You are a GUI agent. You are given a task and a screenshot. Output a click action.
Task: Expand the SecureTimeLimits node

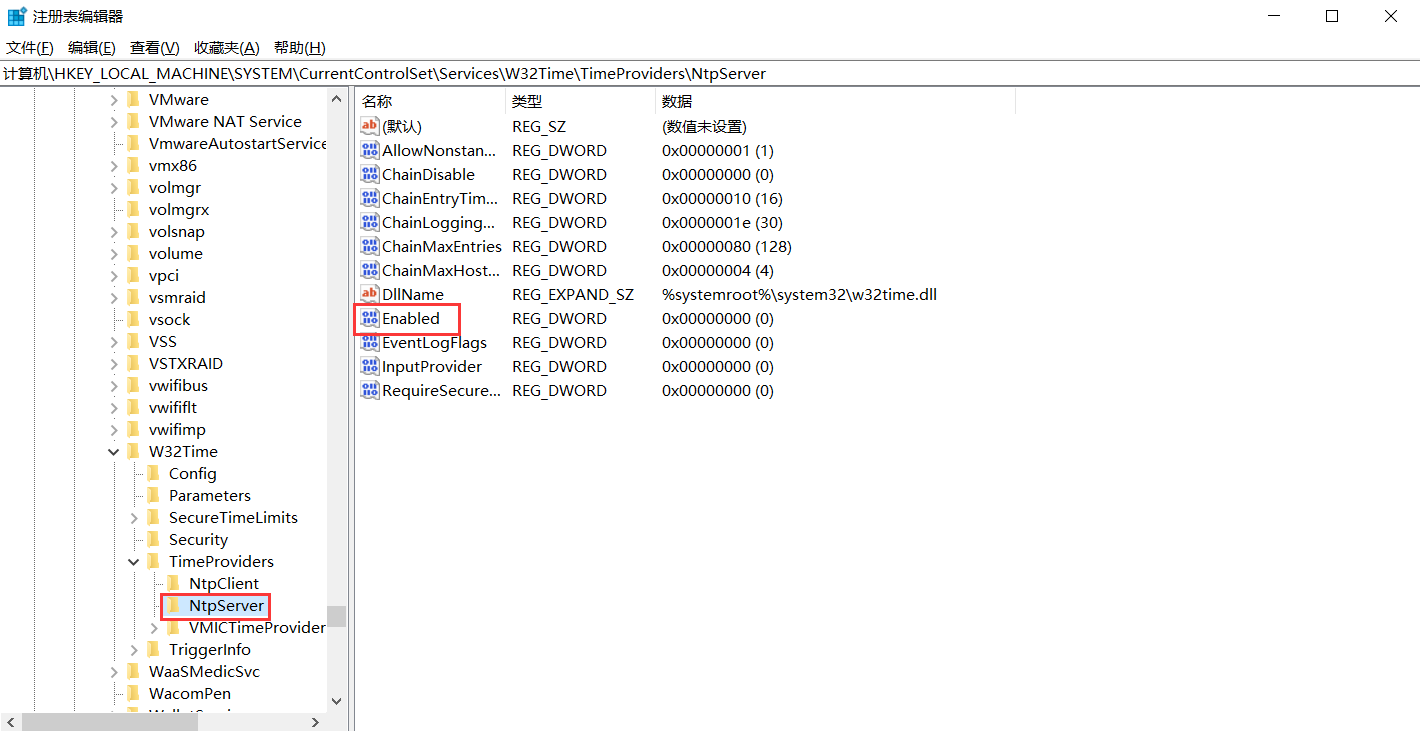click(133, 518)
